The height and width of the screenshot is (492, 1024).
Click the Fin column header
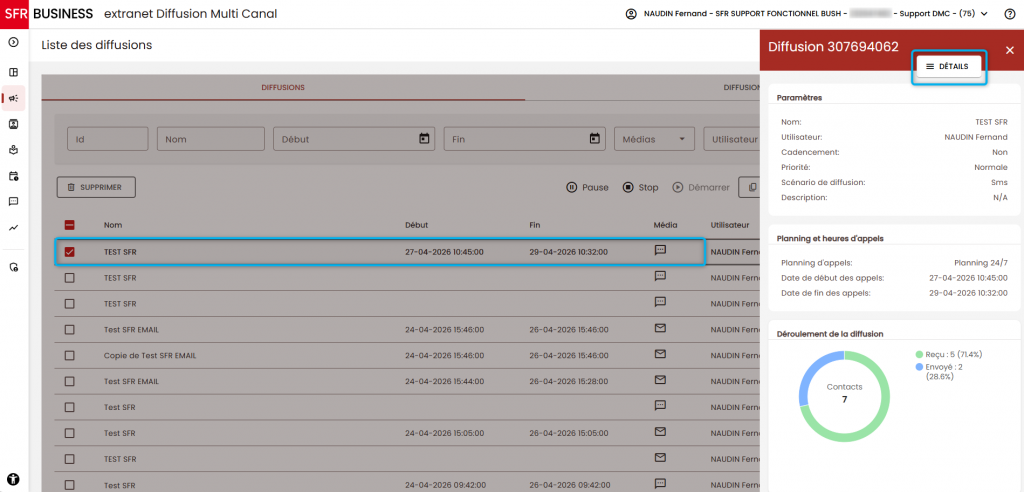(x=535, y=225)
